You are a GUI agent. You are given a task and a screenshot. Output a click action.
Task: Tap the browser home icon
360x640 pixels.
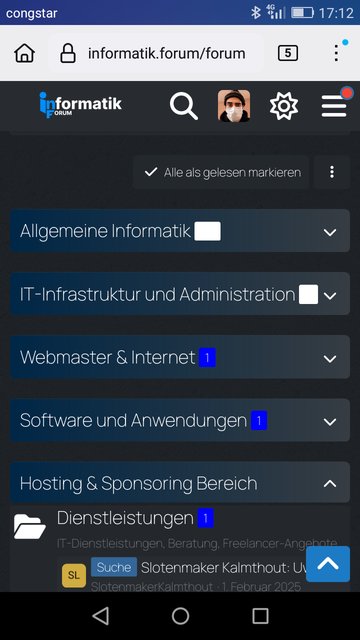24,53
